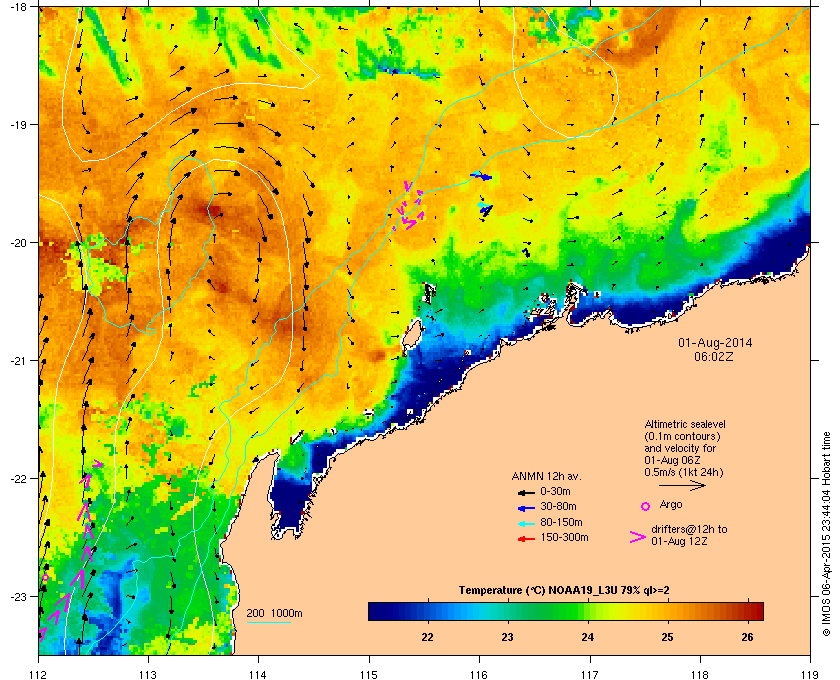
Task: Click the blue 30-80m legend arrow
Action: [x=526, y=508]
